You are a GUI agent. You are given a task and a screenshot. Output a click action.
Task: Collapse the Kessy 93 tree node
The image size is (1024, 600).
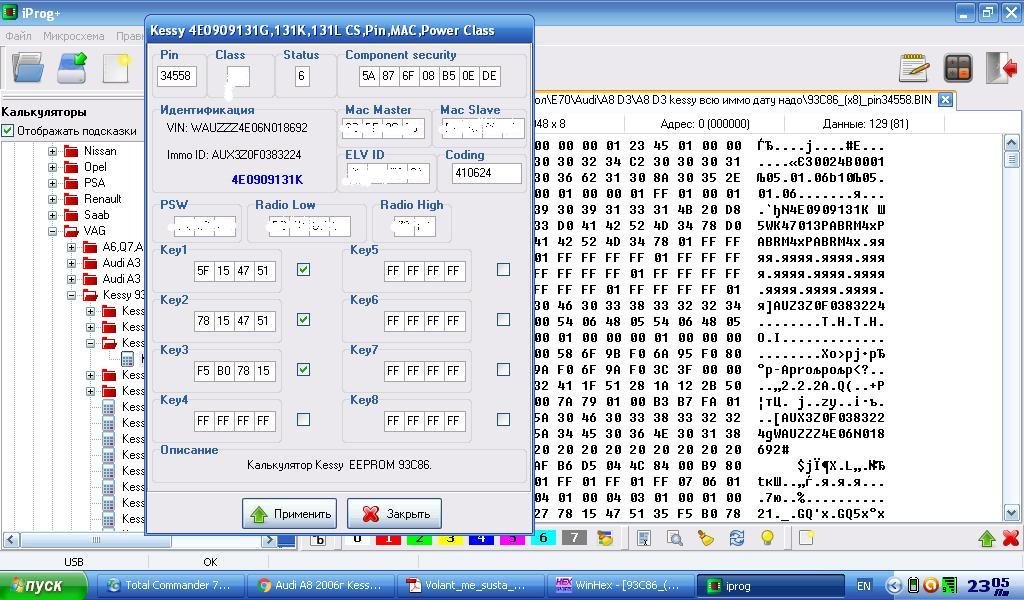pos(71,295)
